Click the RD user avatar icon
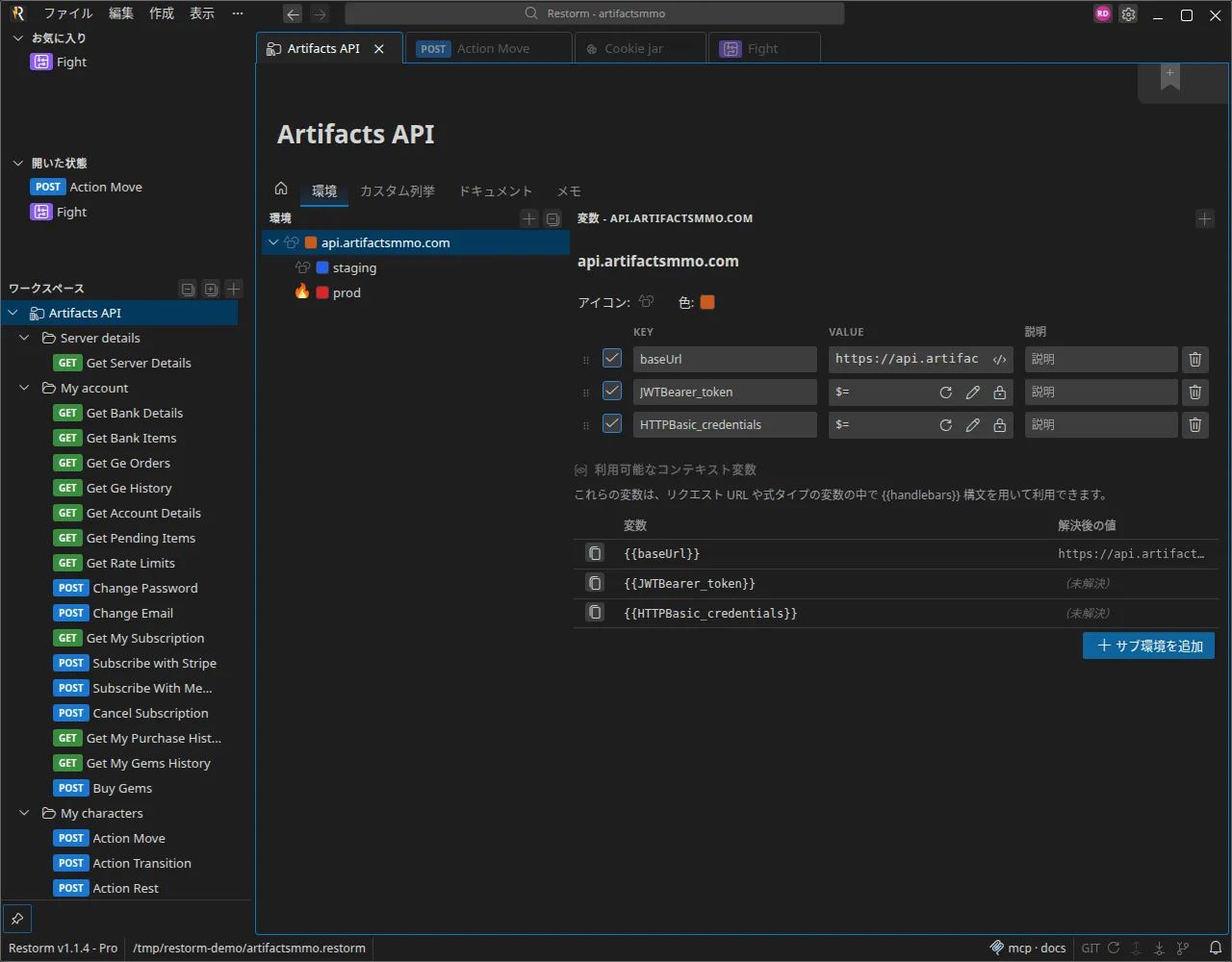1232x962 pixels. point(1103,14)
